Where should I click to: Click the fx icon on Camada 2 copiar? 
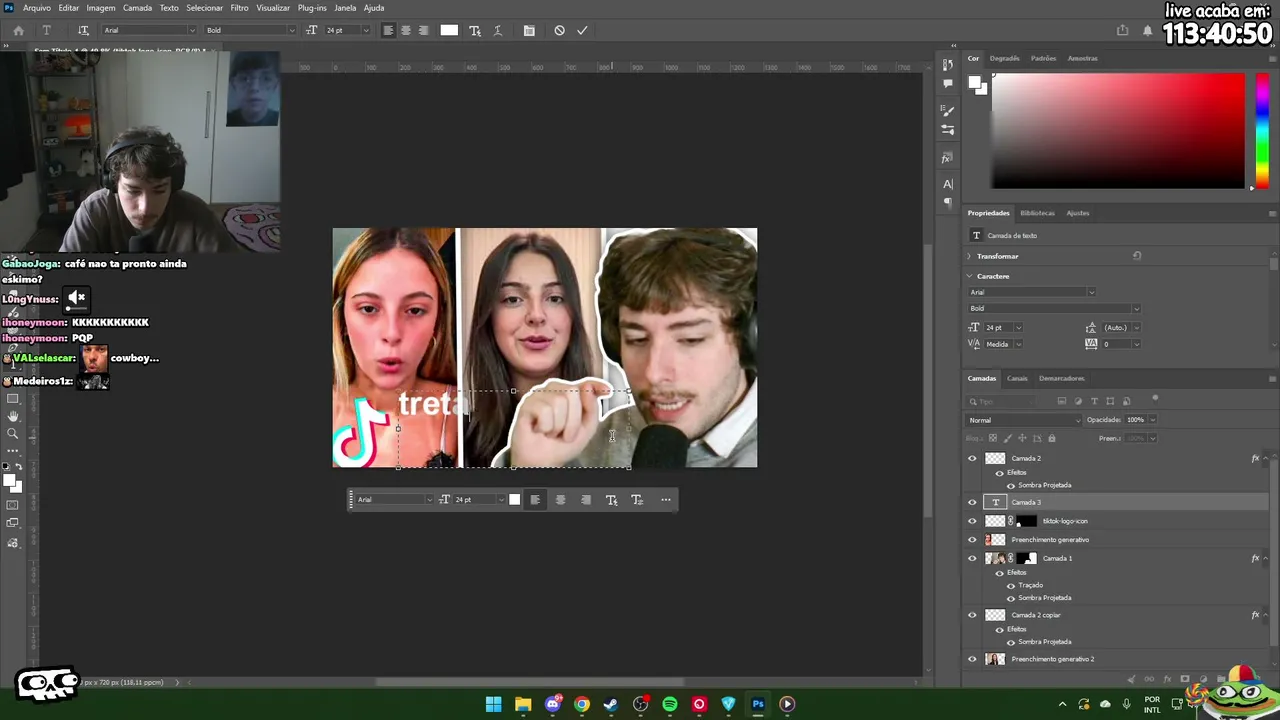coord(1255,615)
